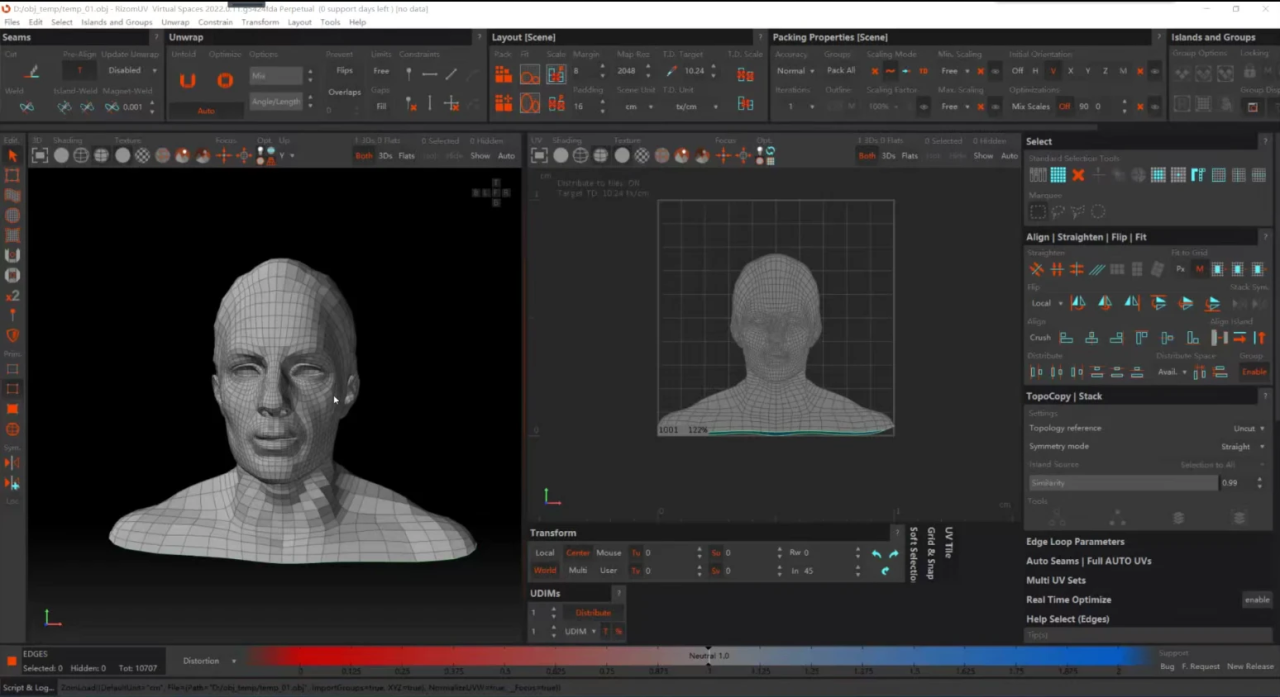Click the top Scale icon in Layout panel

click(x=556, y=75)
